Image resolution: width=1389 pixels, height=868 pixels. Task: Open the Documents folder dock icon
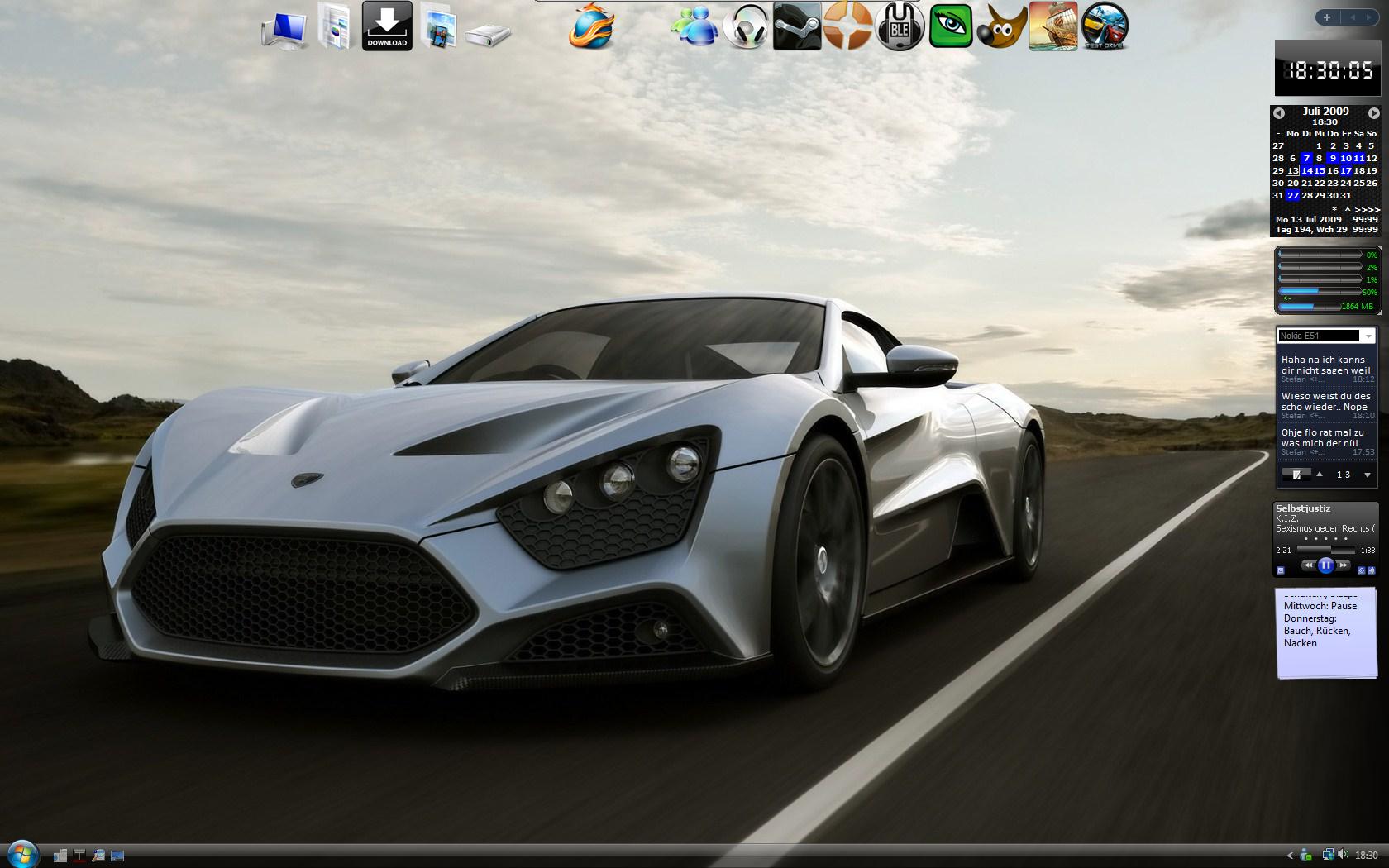pos(336,26)
